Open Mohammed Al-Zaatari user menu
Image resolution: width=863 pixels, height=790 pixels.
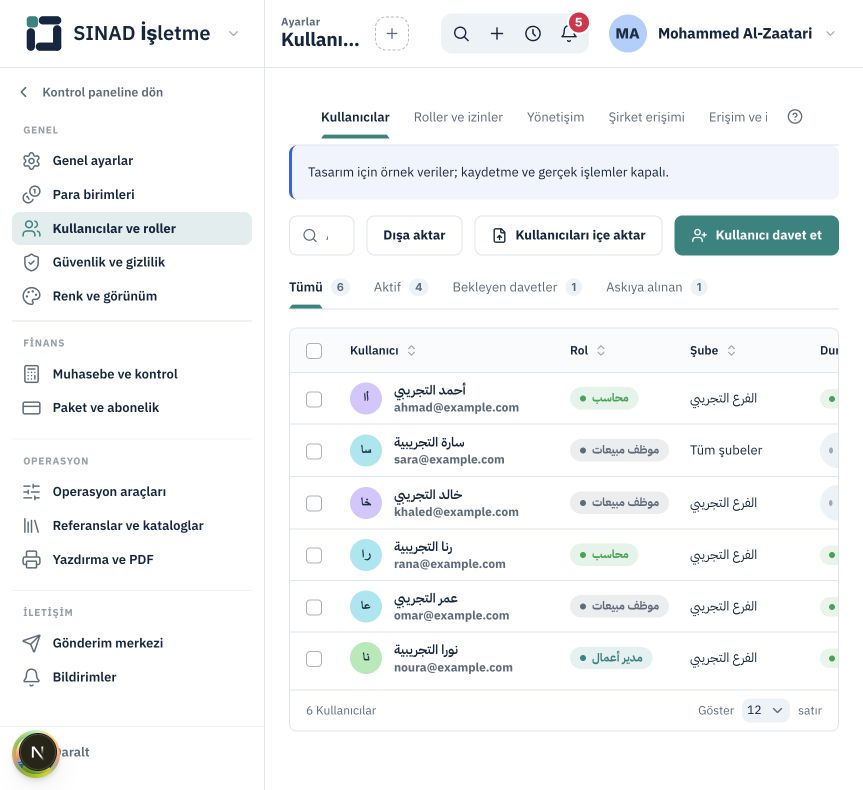pyautogui.click(x=723, y=34)
